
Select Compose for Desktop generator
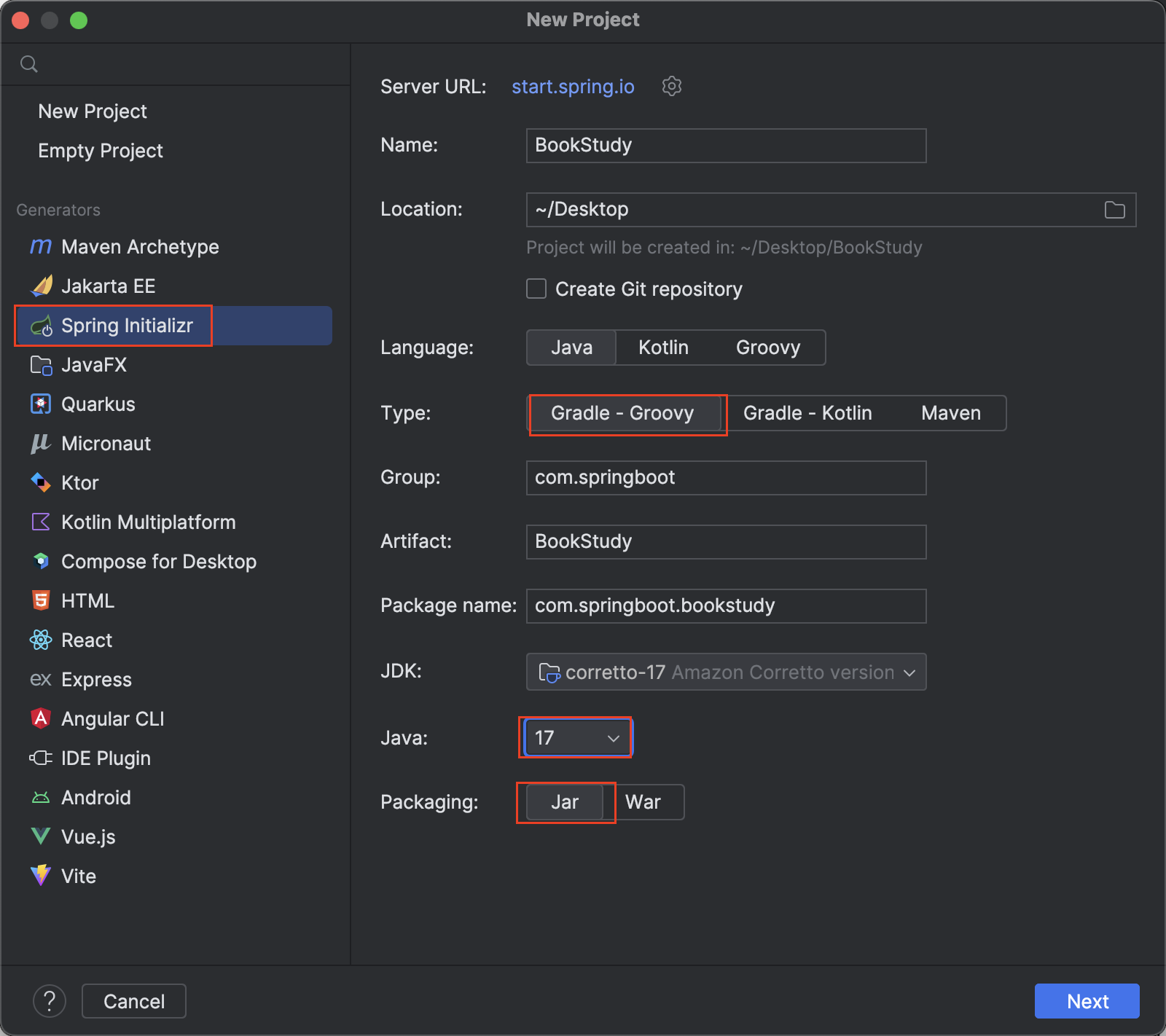click(158, 562)
